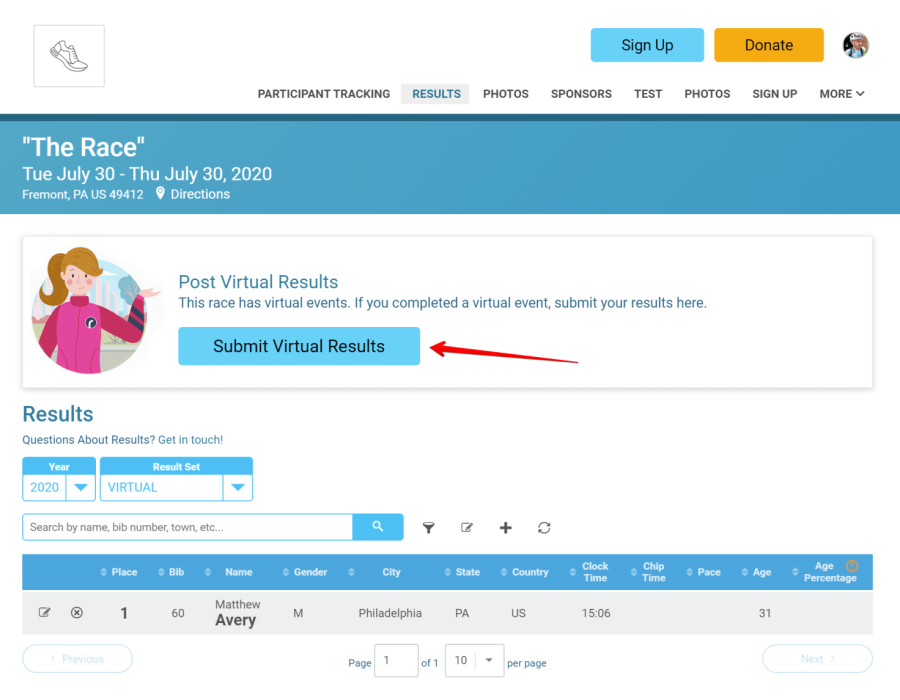Sort results by Clock Time column
Image resolution: width=900 pixels, height=700 pixels.
[589, 572]
